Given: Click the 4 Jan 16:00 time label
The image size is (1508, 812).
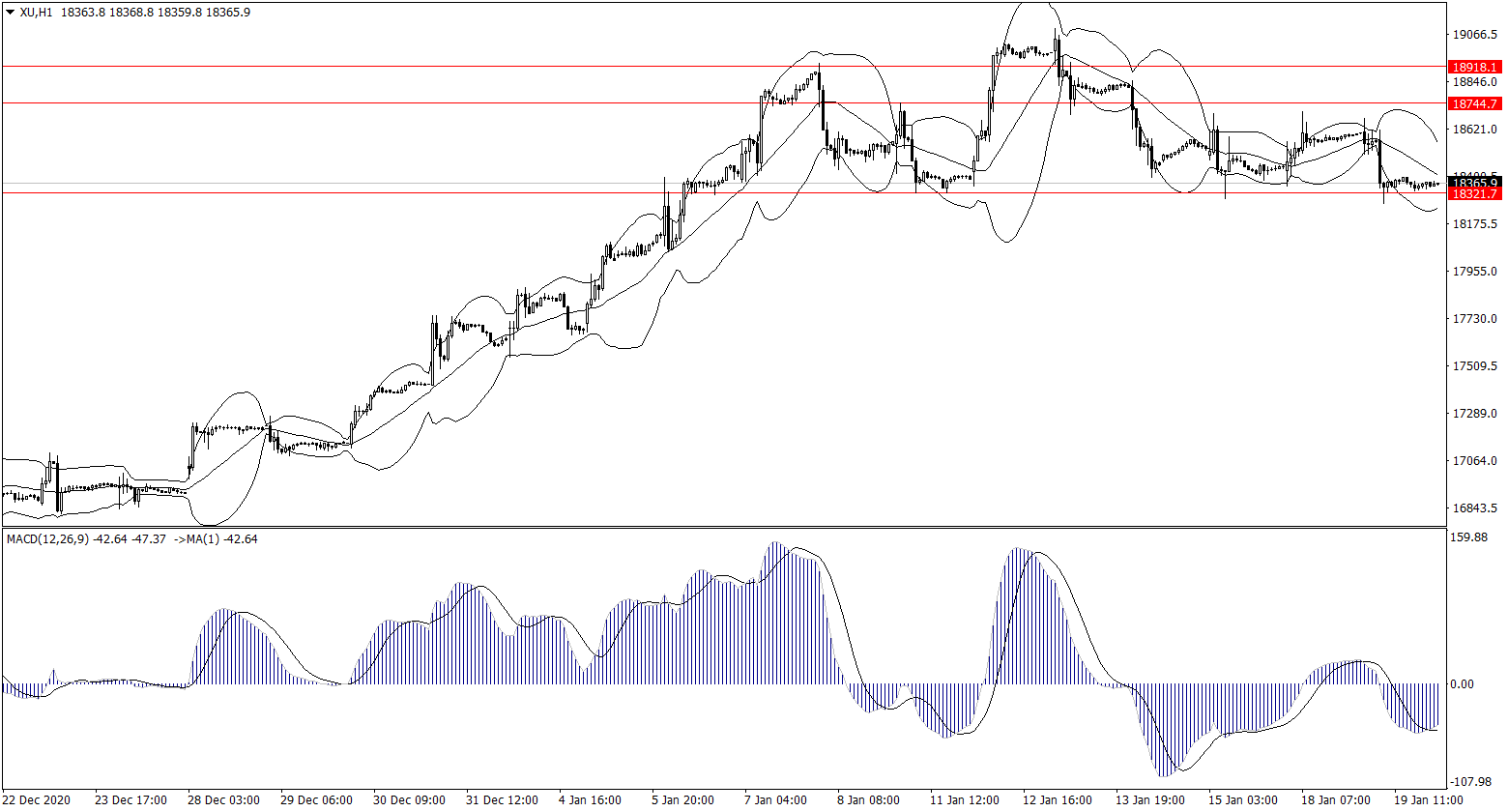Looking at the screenshot, I should 592,800.
